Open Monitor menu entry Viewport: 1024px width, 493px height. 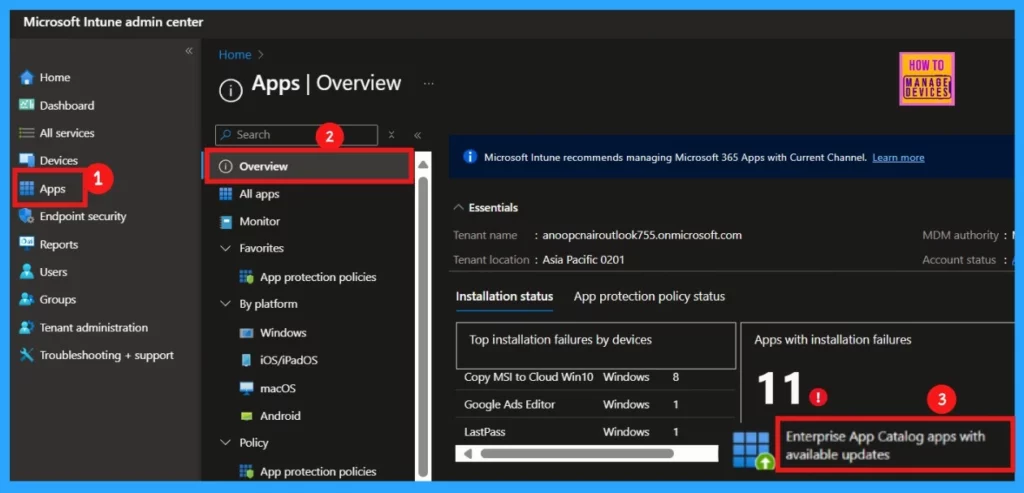click(259, 222)
